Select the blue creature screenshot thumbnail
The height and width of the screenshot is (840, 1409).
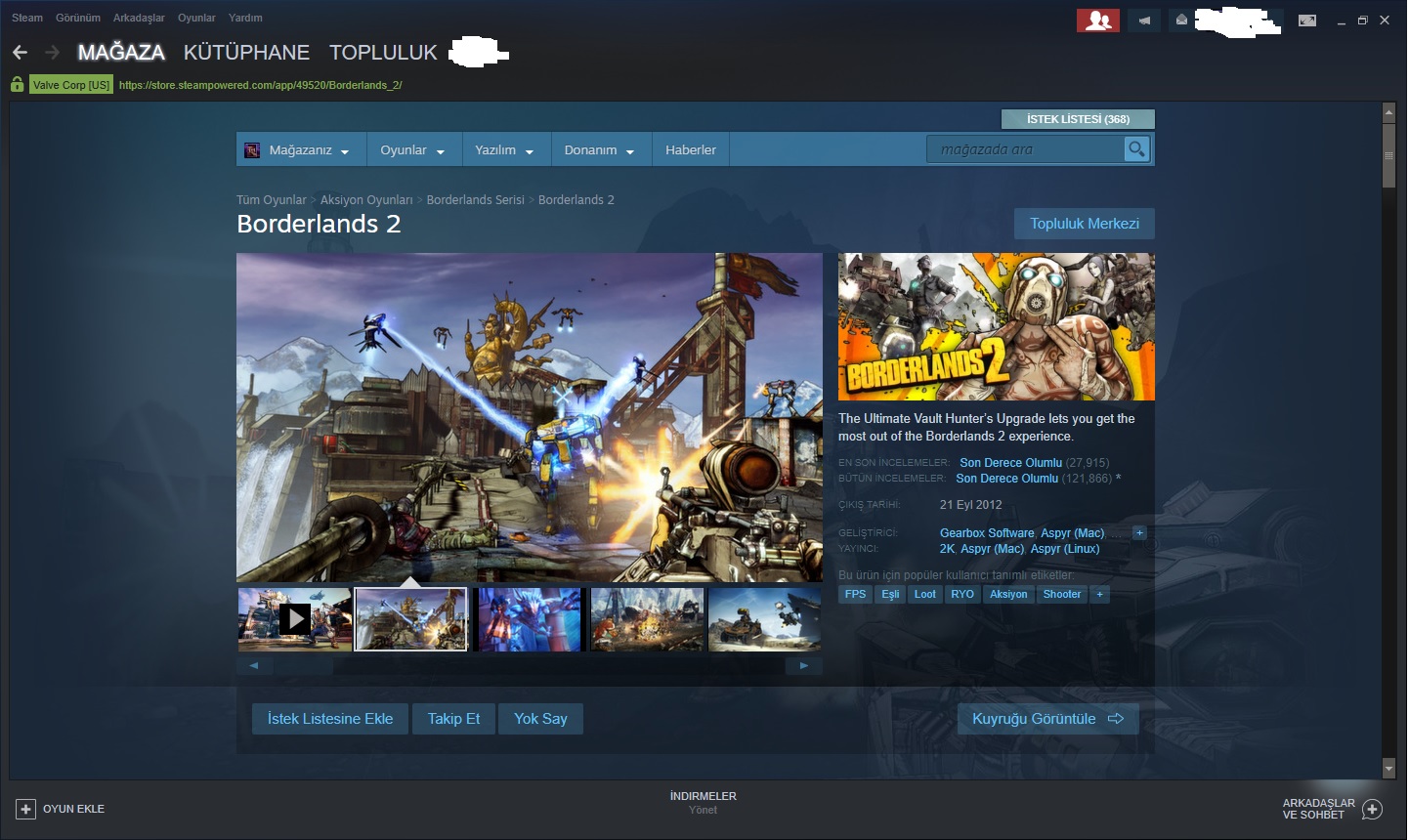[530, 619]
